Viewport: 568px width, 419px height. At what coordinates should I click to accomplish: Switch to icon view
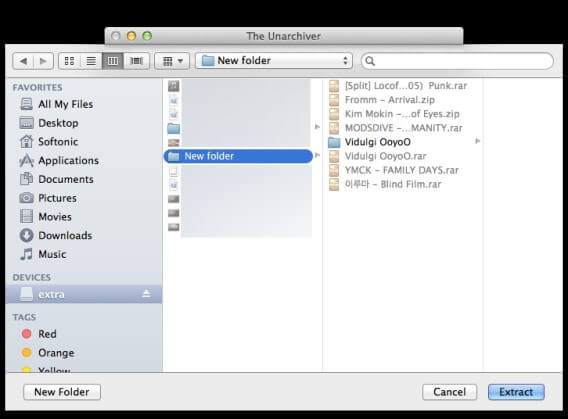[x=70, y=61]
